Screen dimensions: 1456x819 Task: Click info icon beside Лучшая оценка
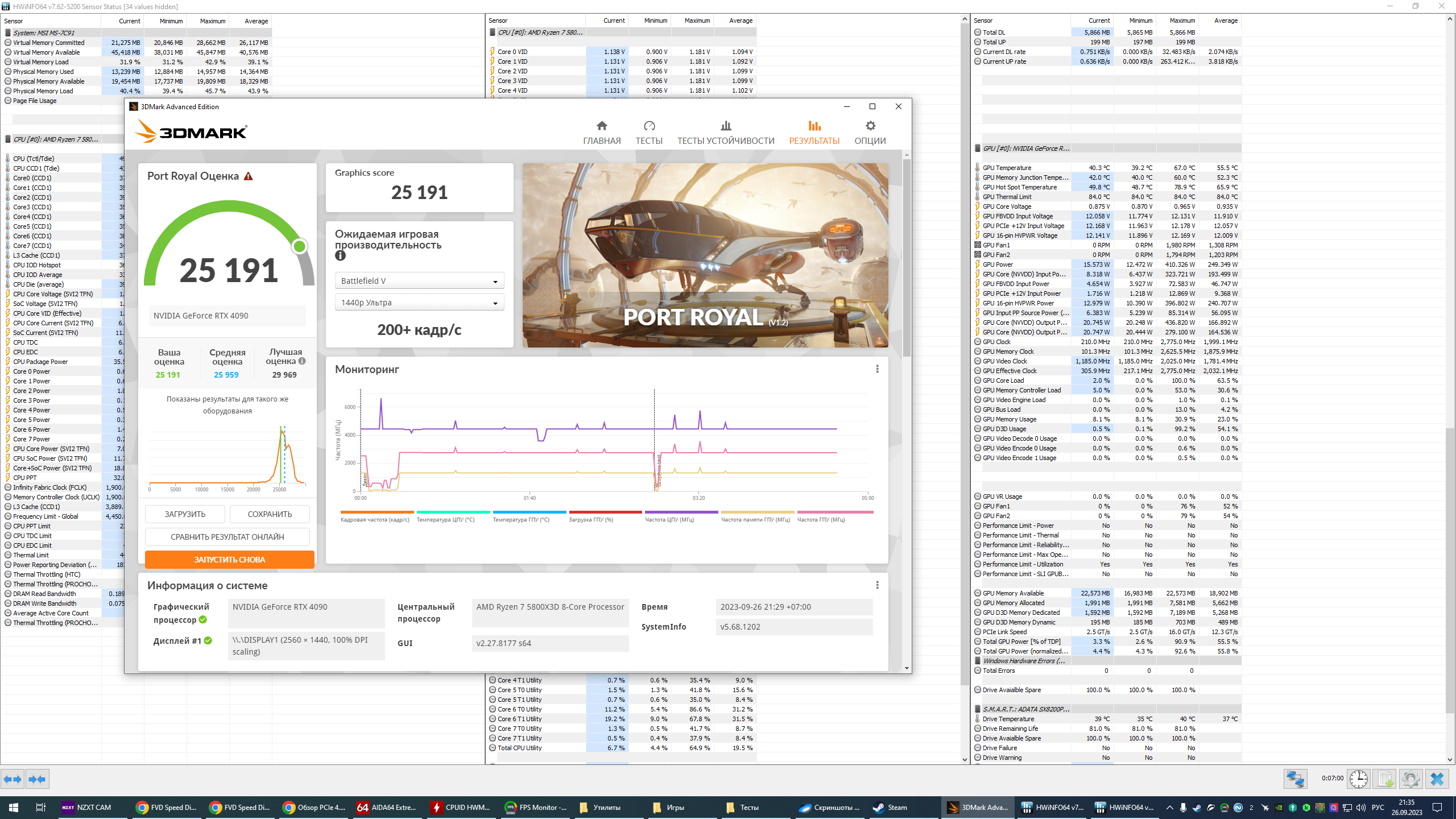point(302,361)
